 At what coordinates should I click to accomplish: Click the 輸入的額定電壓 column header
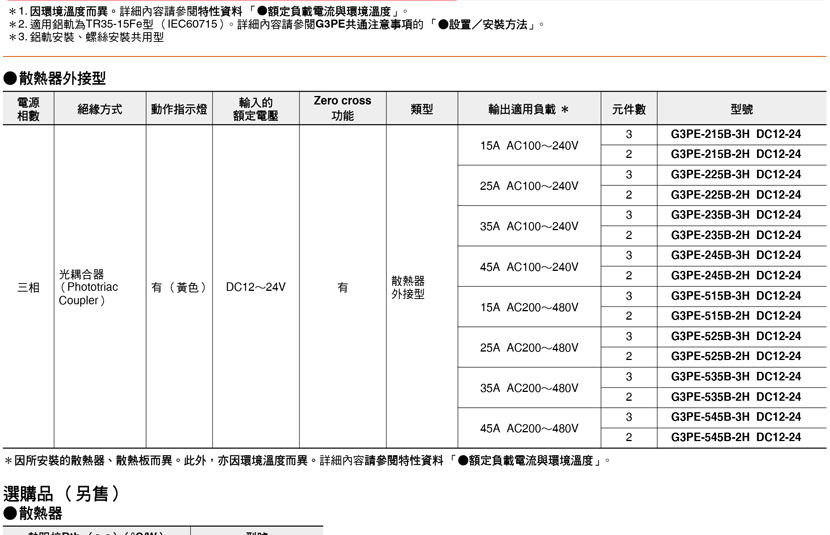coord(256,109)
